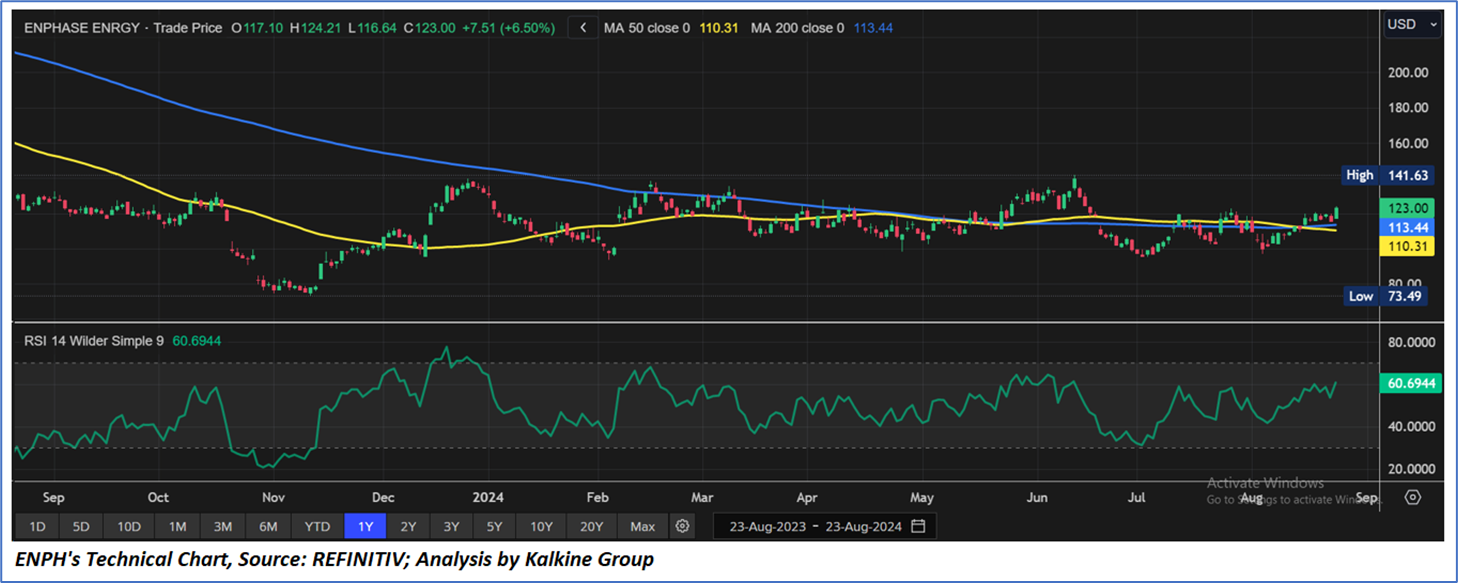Click the green 123.00 current price tag

click(1406, 208)
